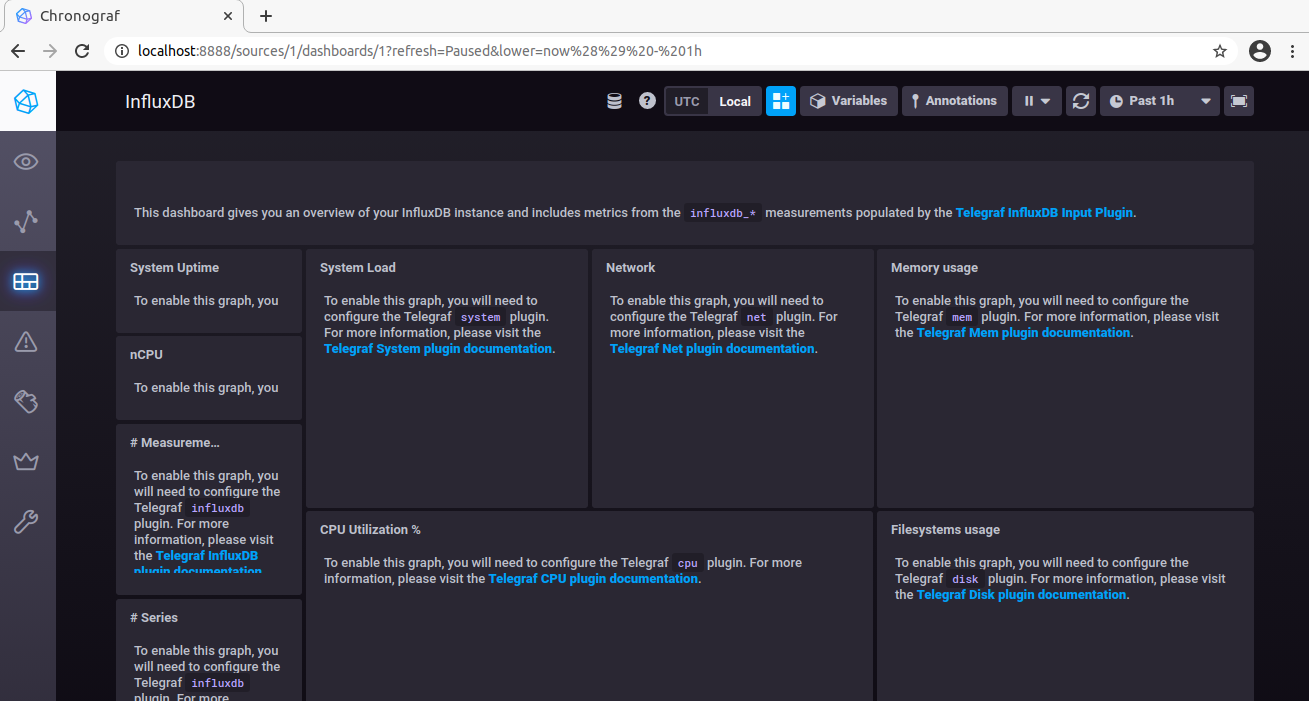The height and width of the screenshot is (701, 1309).
Task: Follow the Telegraf CPU plugin documentation link
Action: 593,579
